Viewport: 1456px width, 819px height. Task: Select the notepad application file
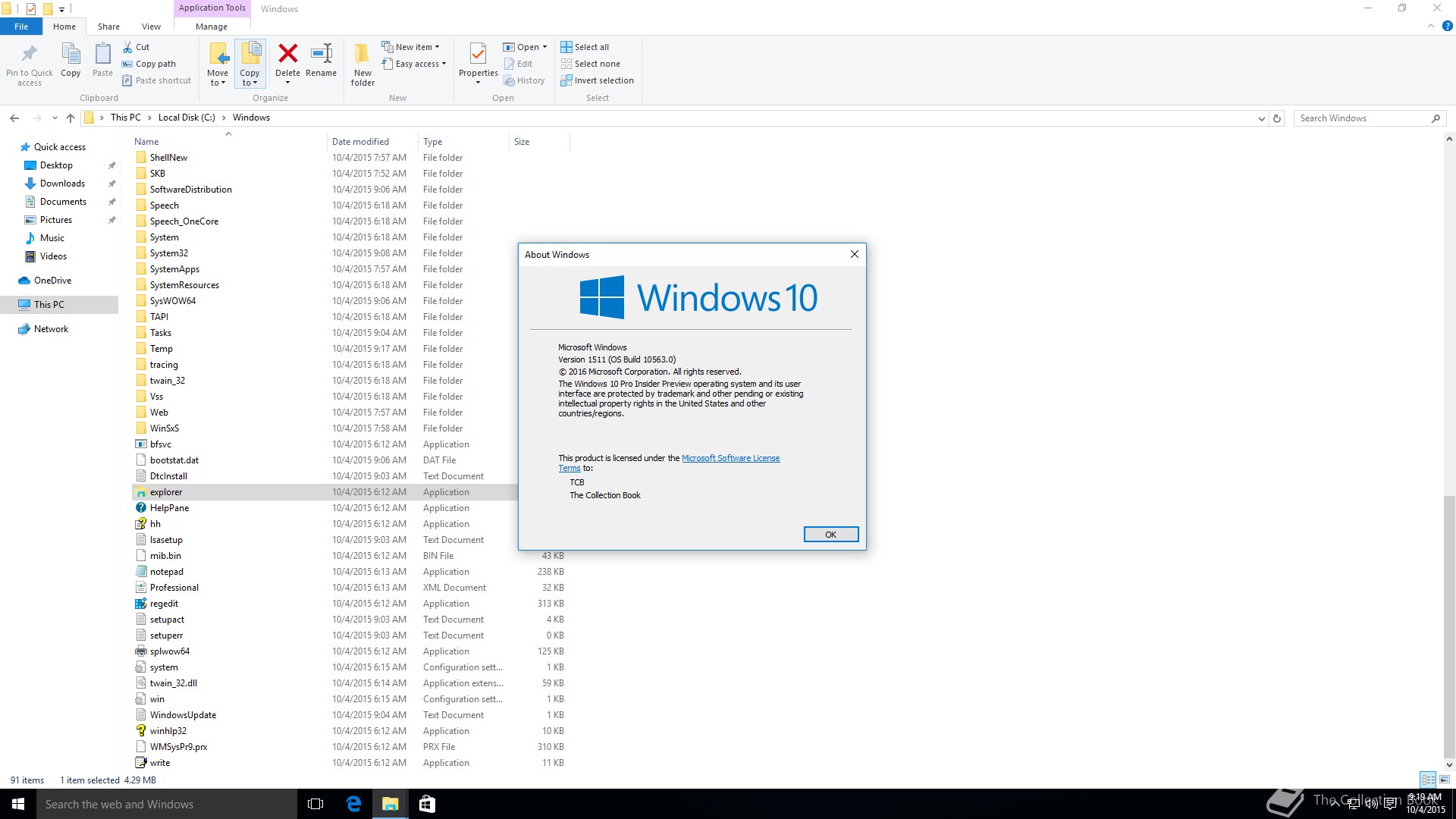(x=166, y=572)
